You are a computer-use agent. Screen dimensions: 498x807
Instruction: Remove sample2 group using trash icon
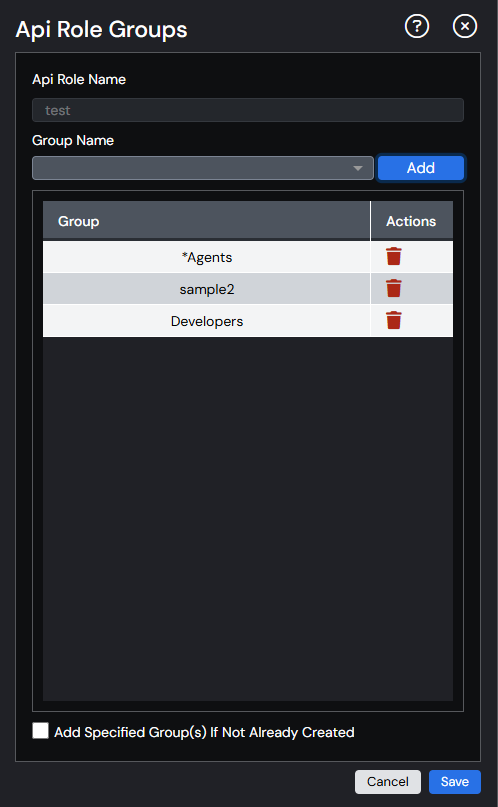pyautogui.click(x=394, y=288)
